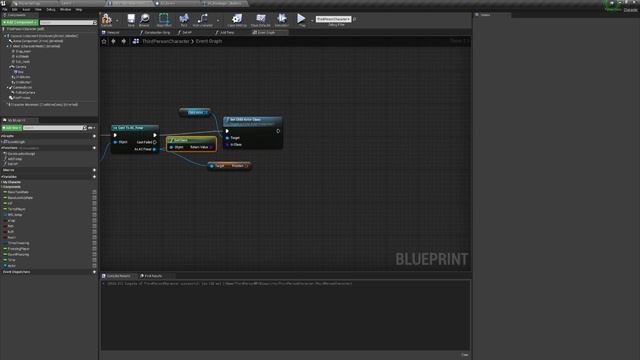Open the Compile options dropdown arrow
This screenshot has height=360, width=640.
(x=117, y=20)
